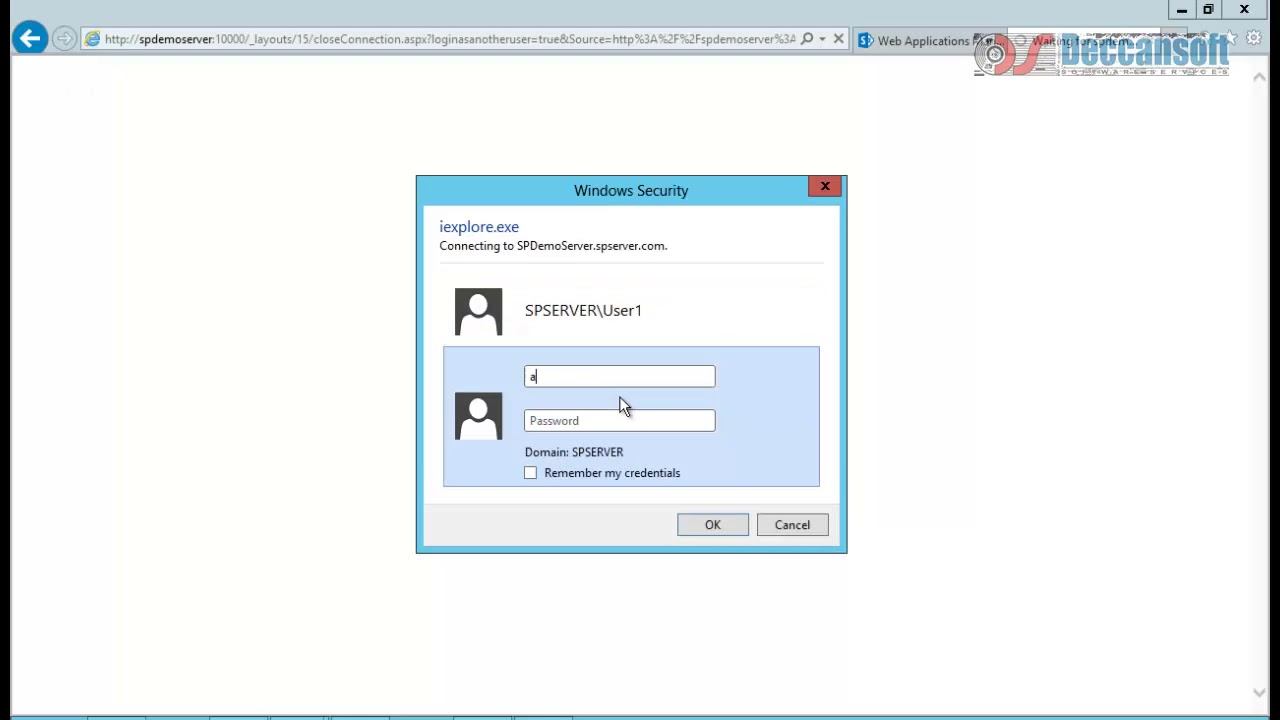Select the SPSERVER\User1 account tile
This screenshot has width=1280, height=720.
point(631,311)
